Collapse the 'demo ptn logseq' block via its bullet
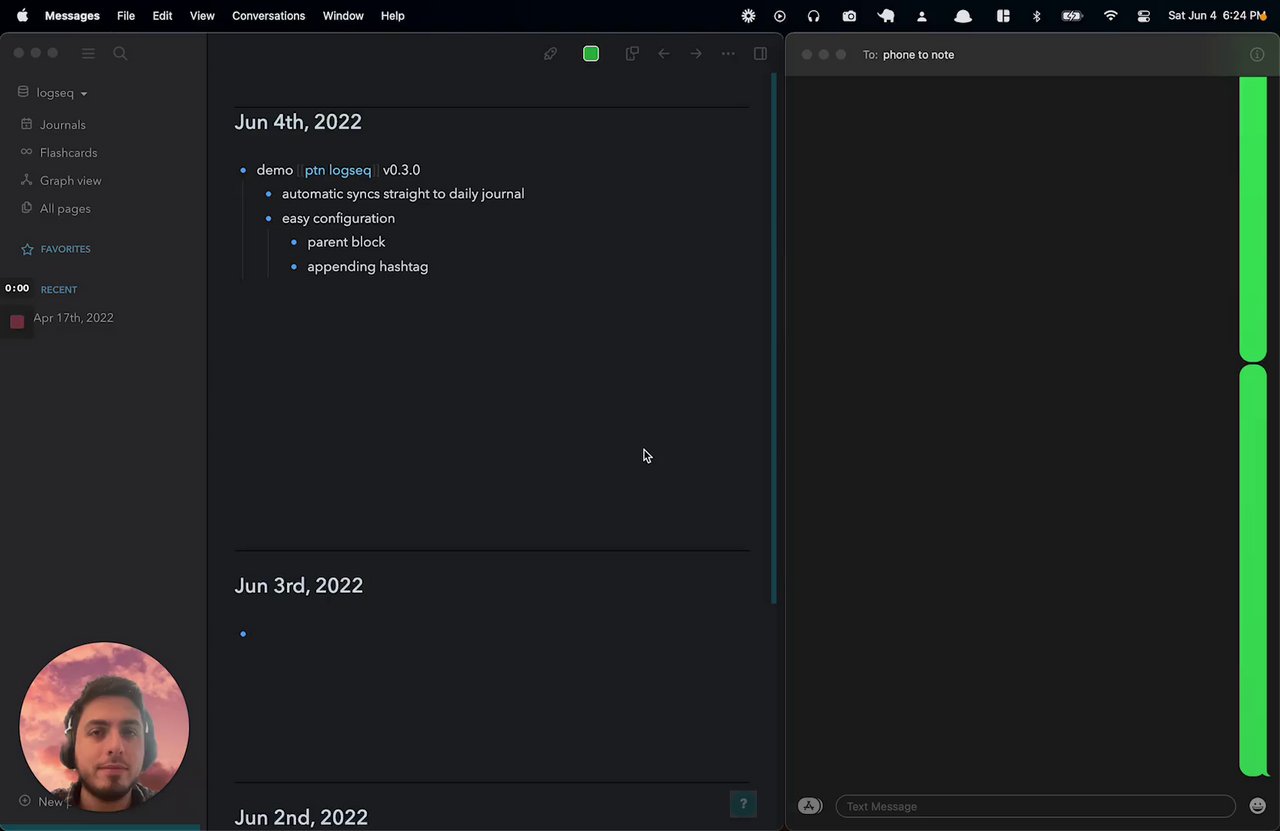Viewport: 1280px width, 831px height. click(243, 170)
